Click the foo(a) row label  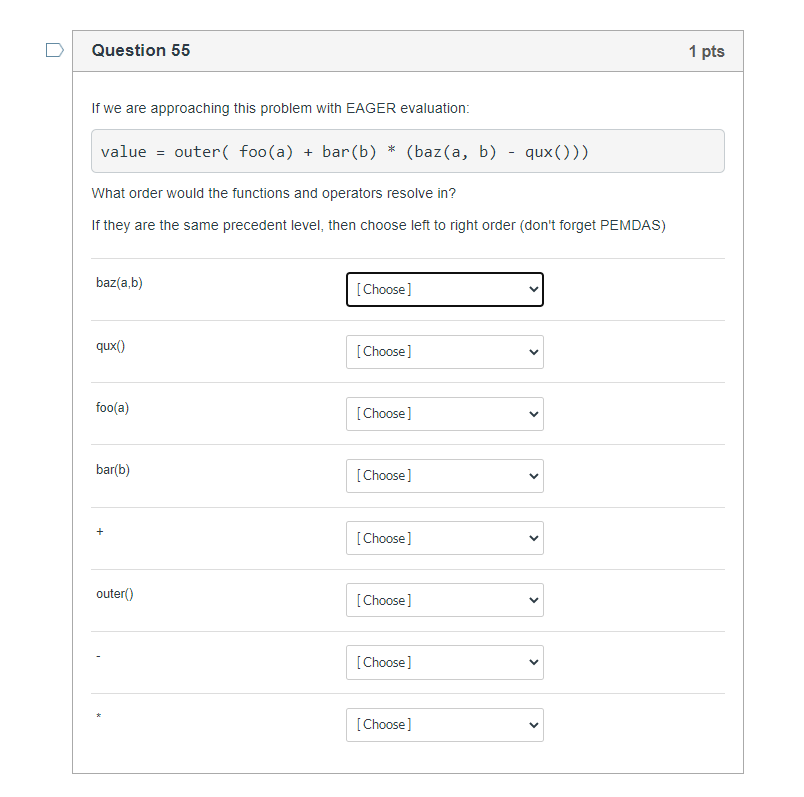112,408
